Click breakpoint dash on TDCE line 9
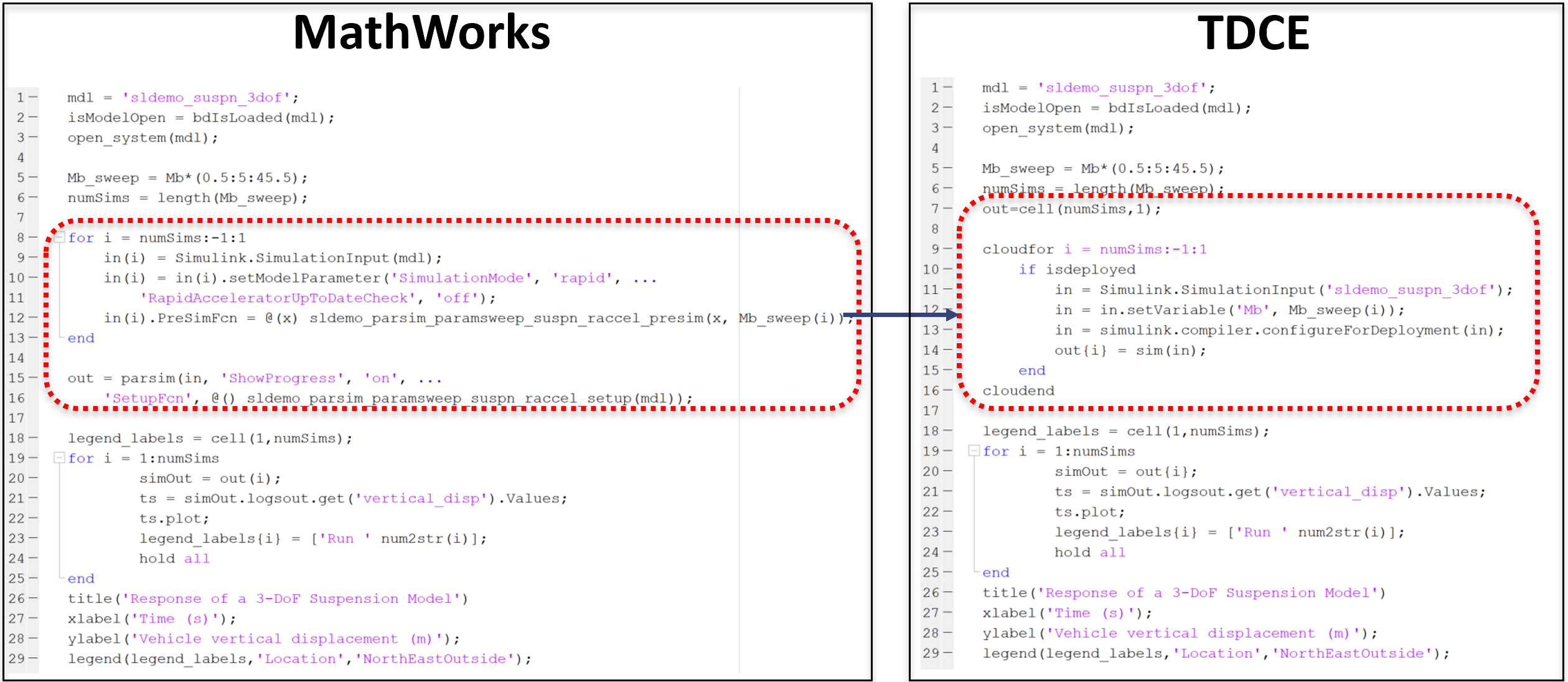Viewport: 1568px width, 682px height. [947, 249]
